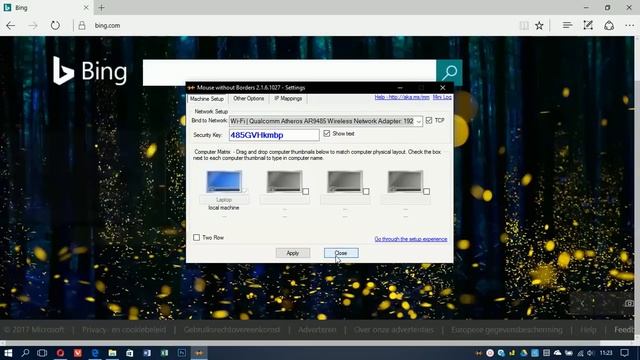Click the red circular Opera taskbar icon
Image resolution: width=640 pixels, height=360 pixels.
tap(60, 353)
